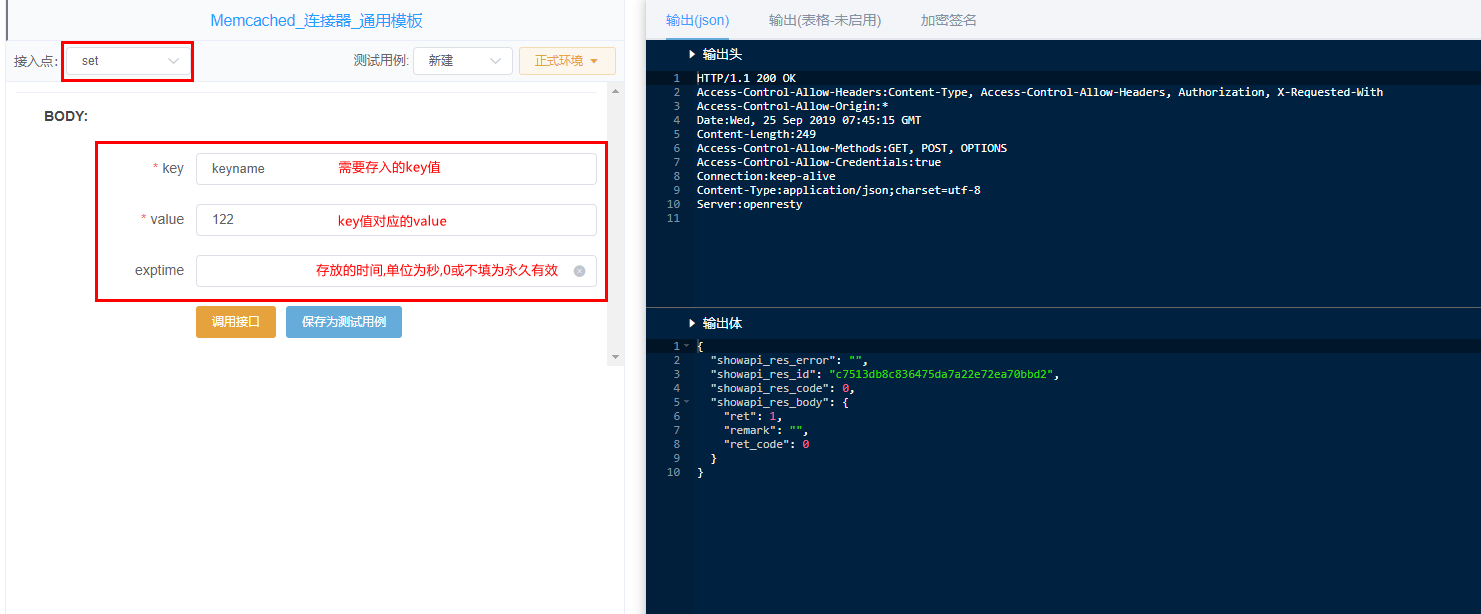Fold the JSON root object at line 1
The image size is (1481, 614).
point(687,346)
